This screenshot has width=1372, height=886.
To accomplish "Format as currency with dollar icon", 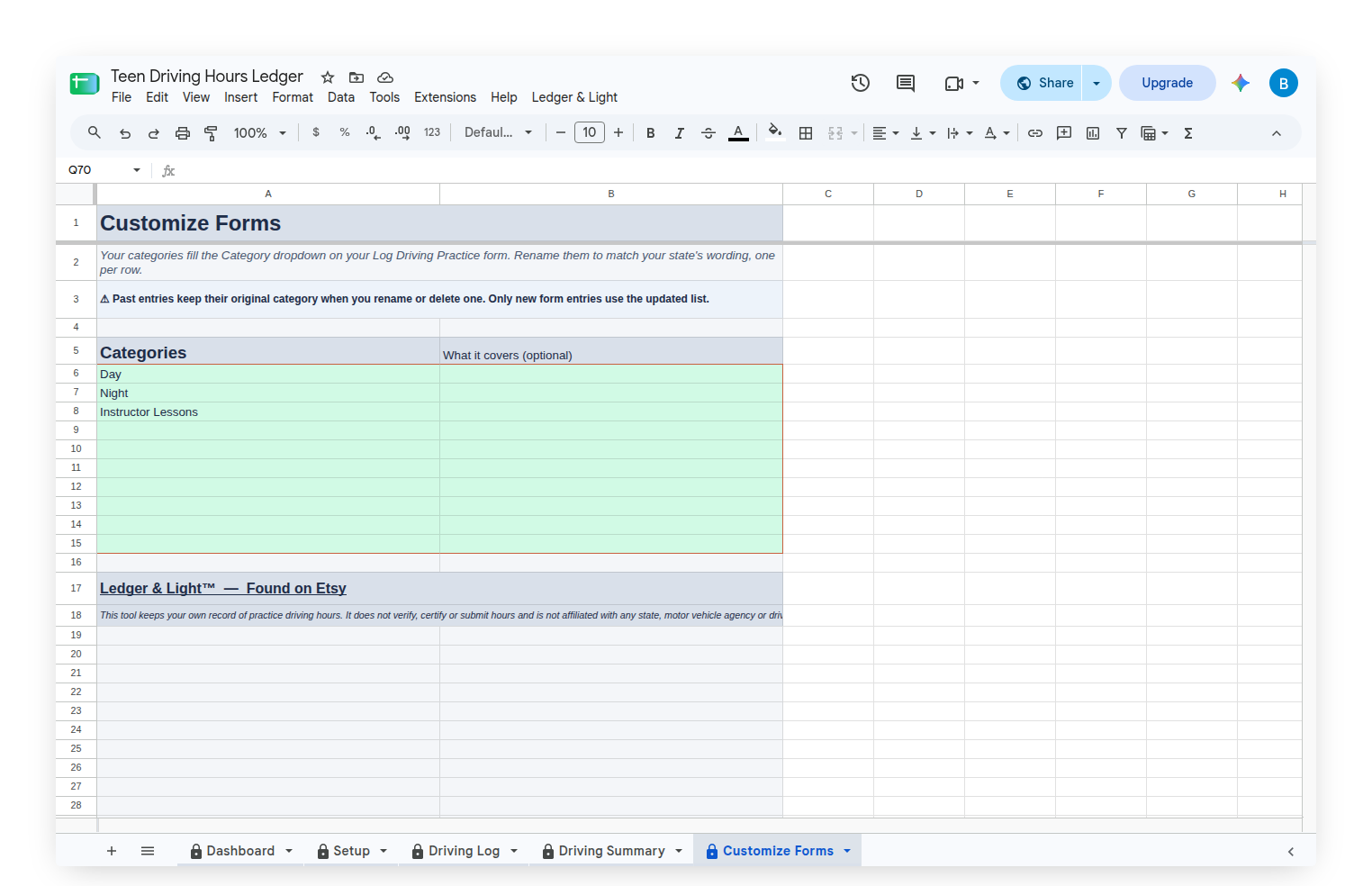I will pyautogui.click(x=316, y=132).
